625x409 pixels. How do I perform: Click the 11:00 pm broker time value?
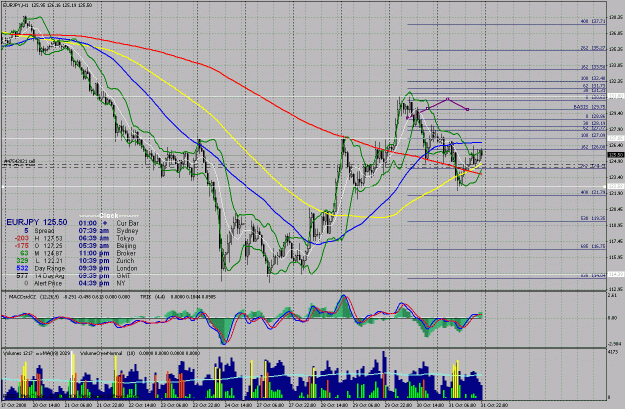(x=94, y=253)
